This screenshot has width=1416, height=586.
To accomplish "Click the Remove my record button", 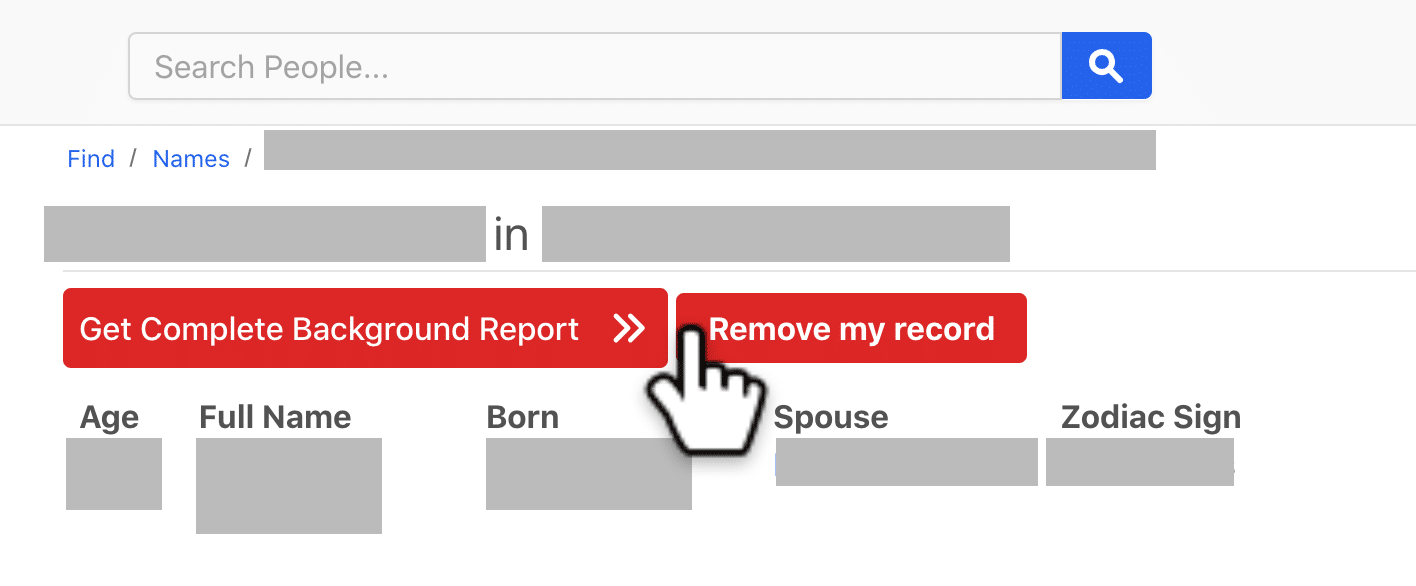I will 851,329.
